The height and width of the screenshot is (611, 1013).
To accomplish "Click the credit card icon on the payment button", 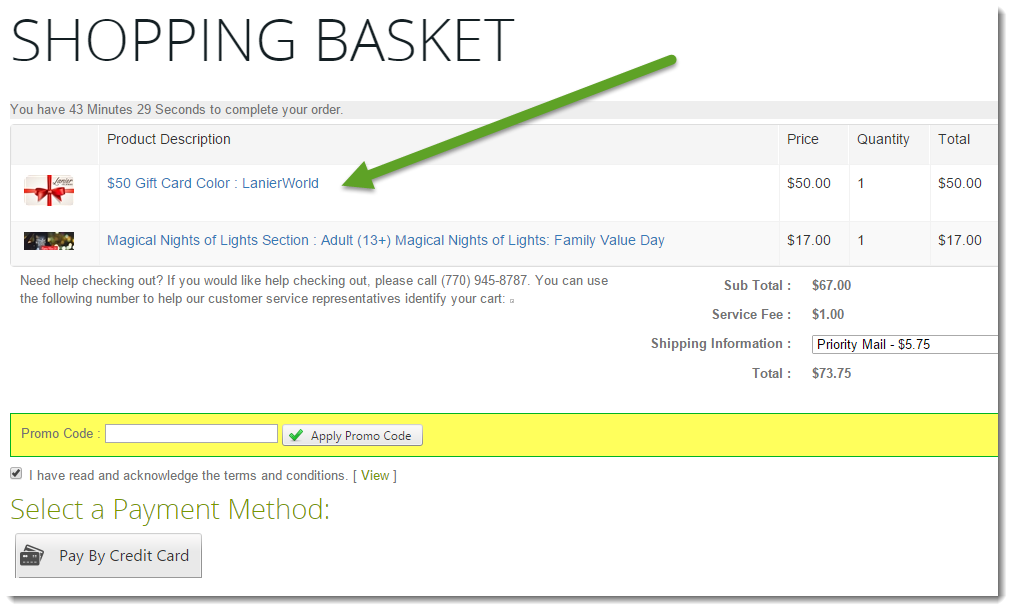I will pyautogui.click(x=32, y=556).
